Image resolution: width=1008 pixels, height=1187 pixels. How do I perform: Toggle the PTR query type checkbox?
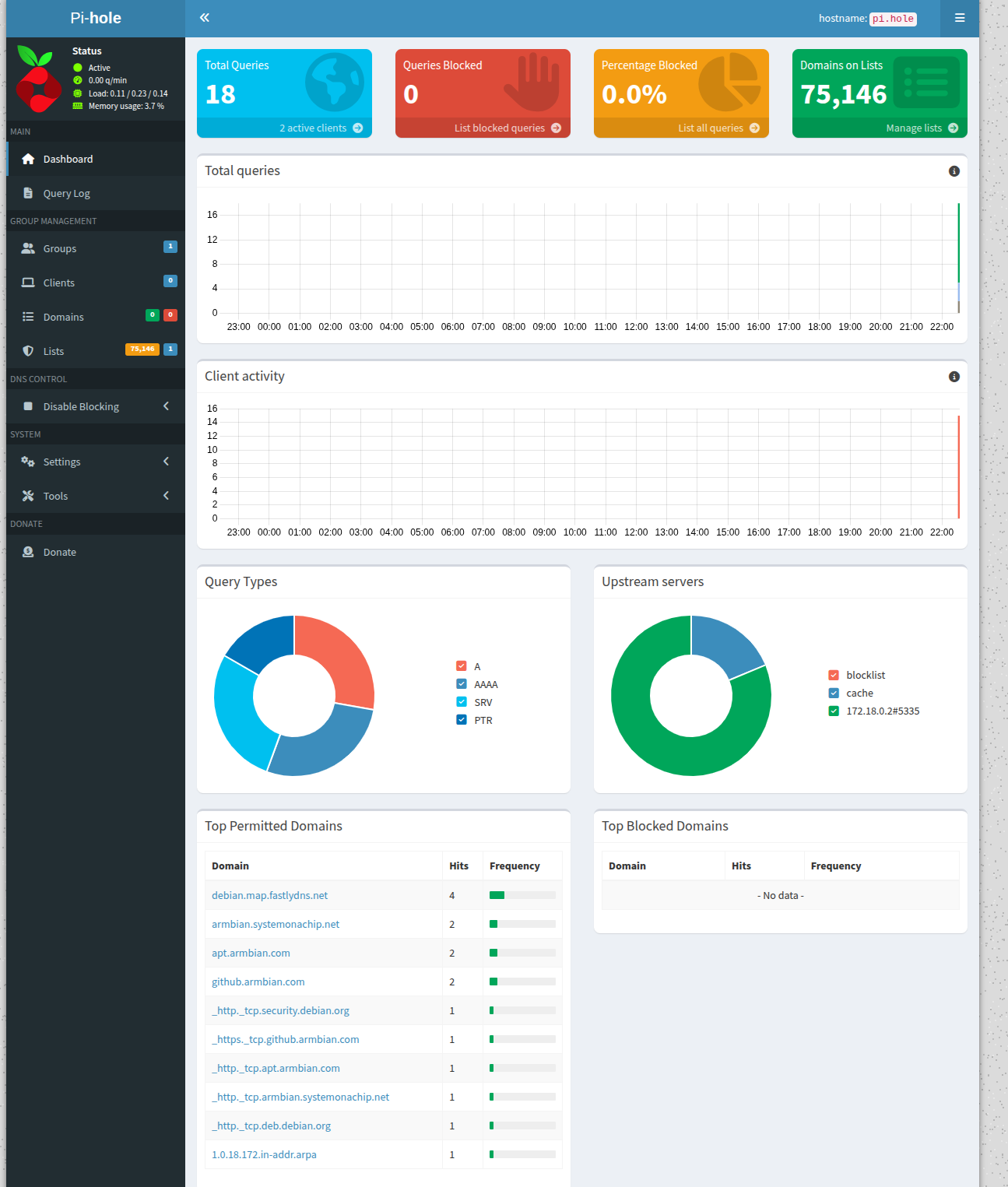coord(462,720)
